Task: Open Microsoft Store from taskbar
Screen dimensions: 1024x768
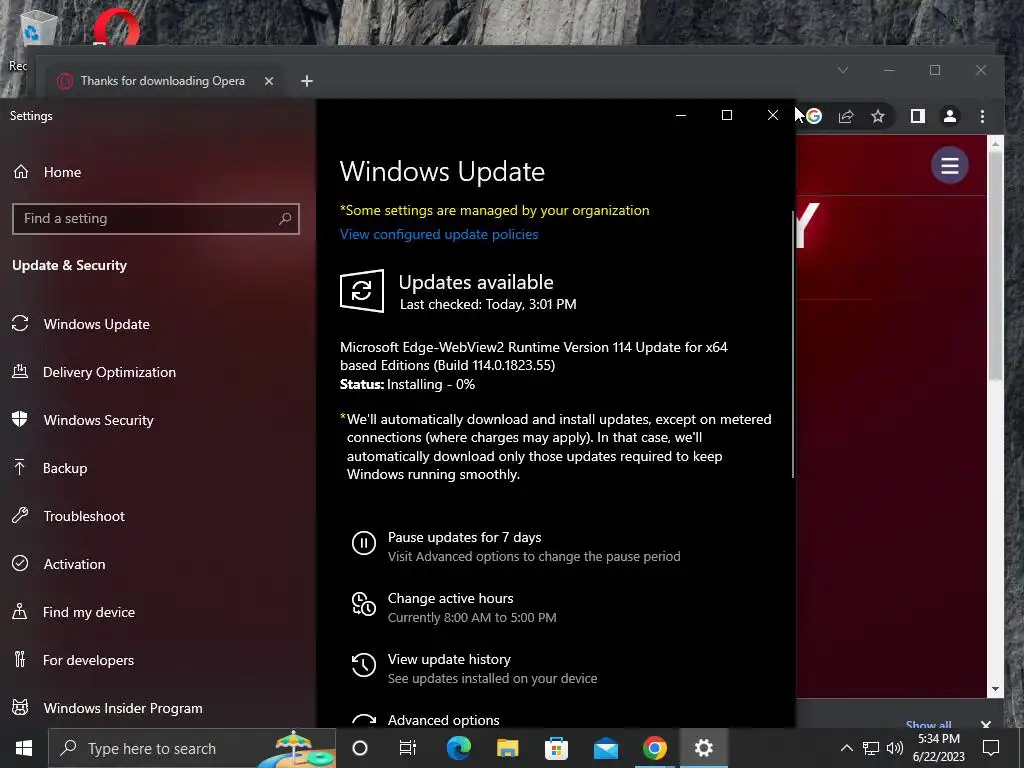Action: pos(556,748)
